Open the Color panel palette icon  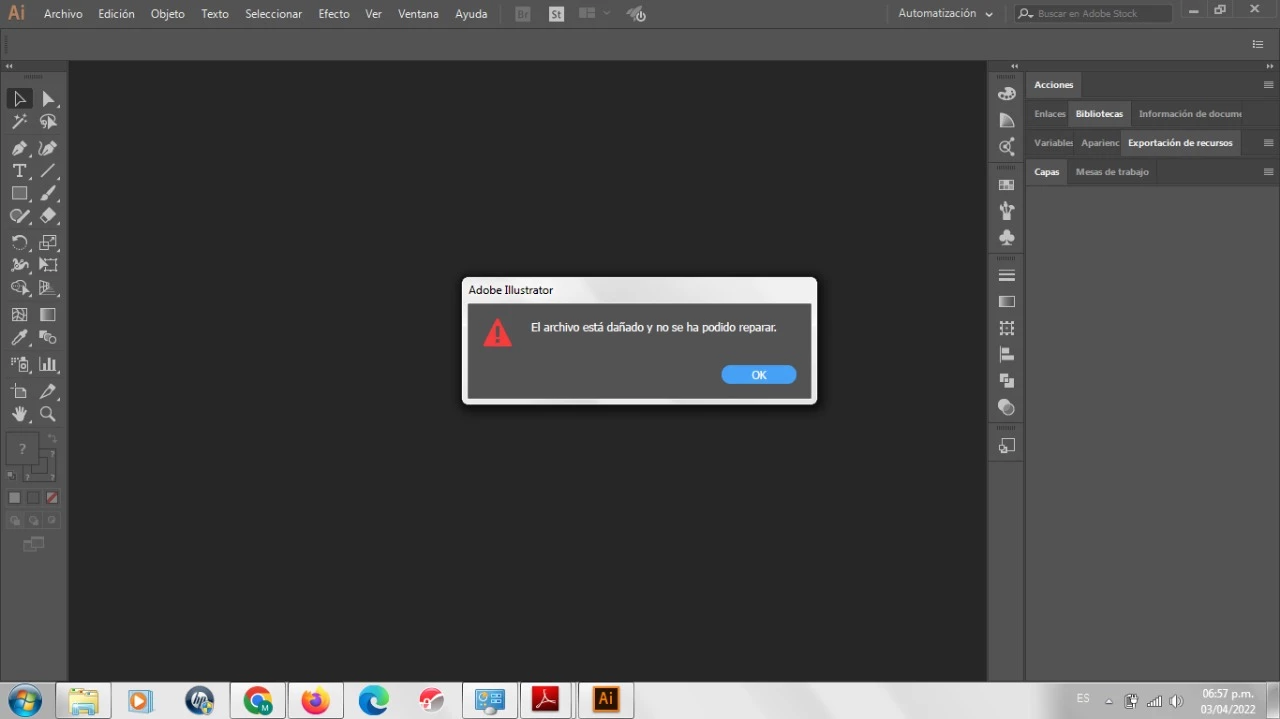pyautogui.click(x=1007, y=93)
